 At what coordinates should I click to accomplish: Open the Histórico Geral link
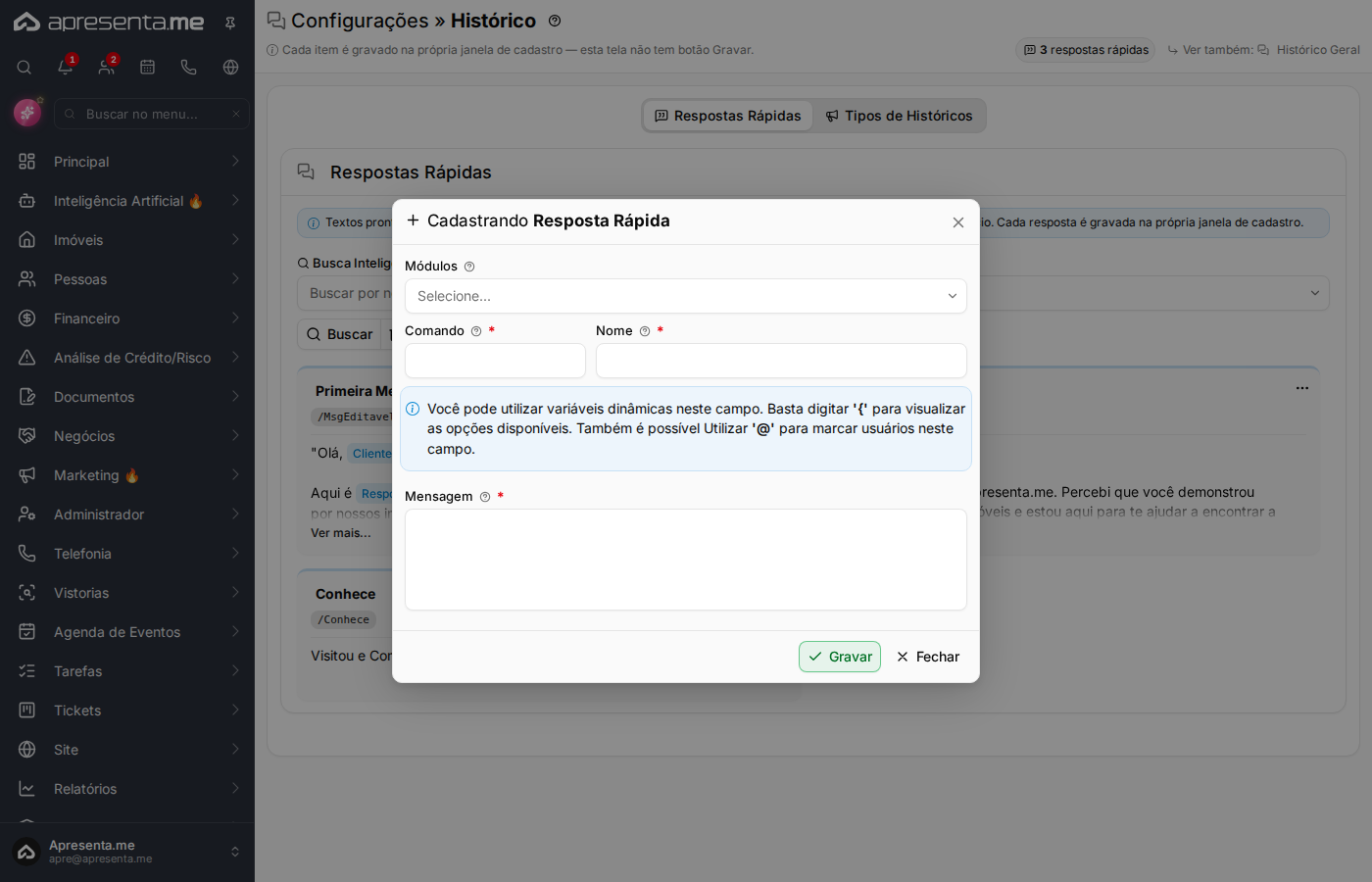pos(1309,50)
